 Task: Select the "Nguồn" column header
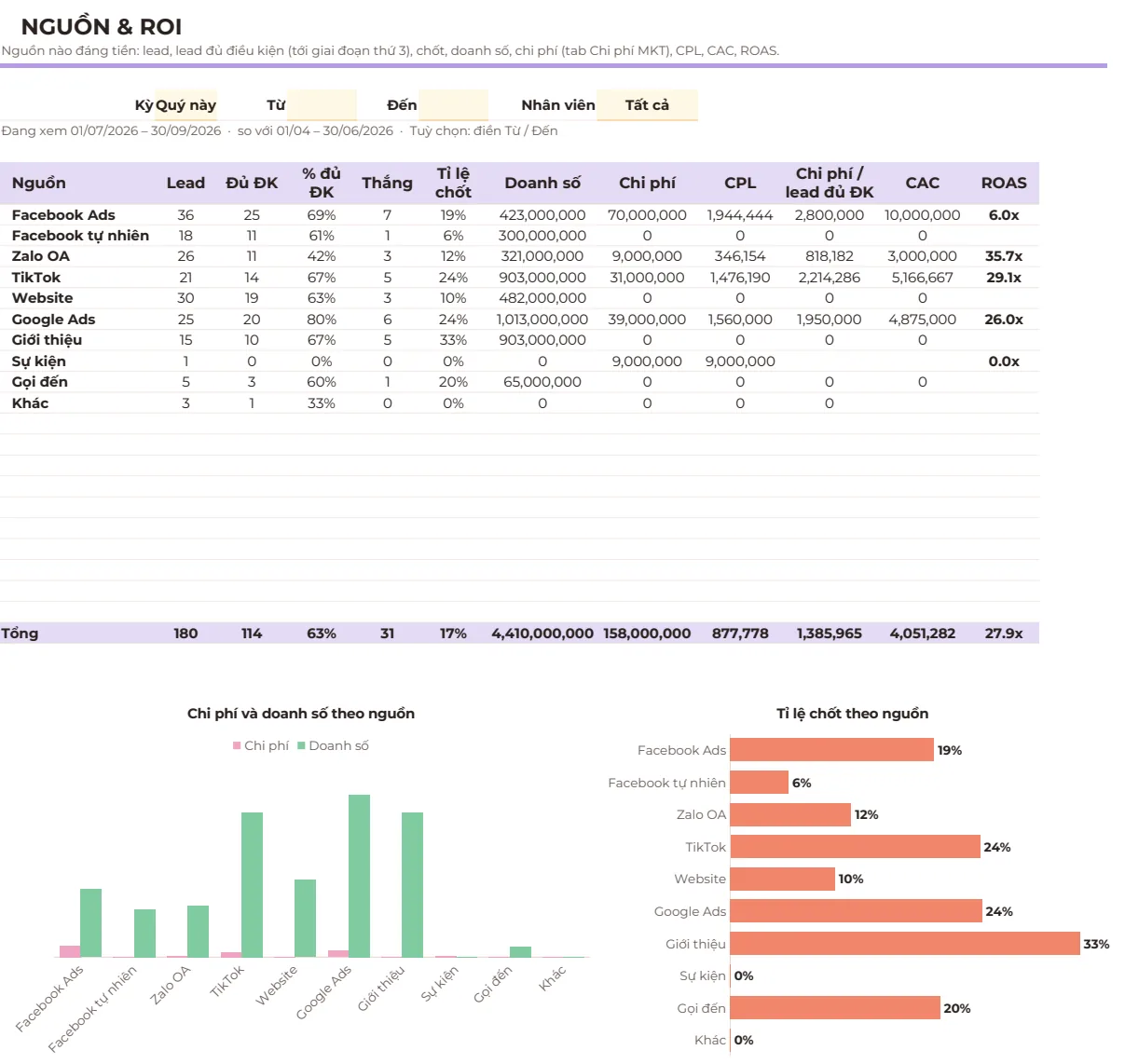pos(39,183)
